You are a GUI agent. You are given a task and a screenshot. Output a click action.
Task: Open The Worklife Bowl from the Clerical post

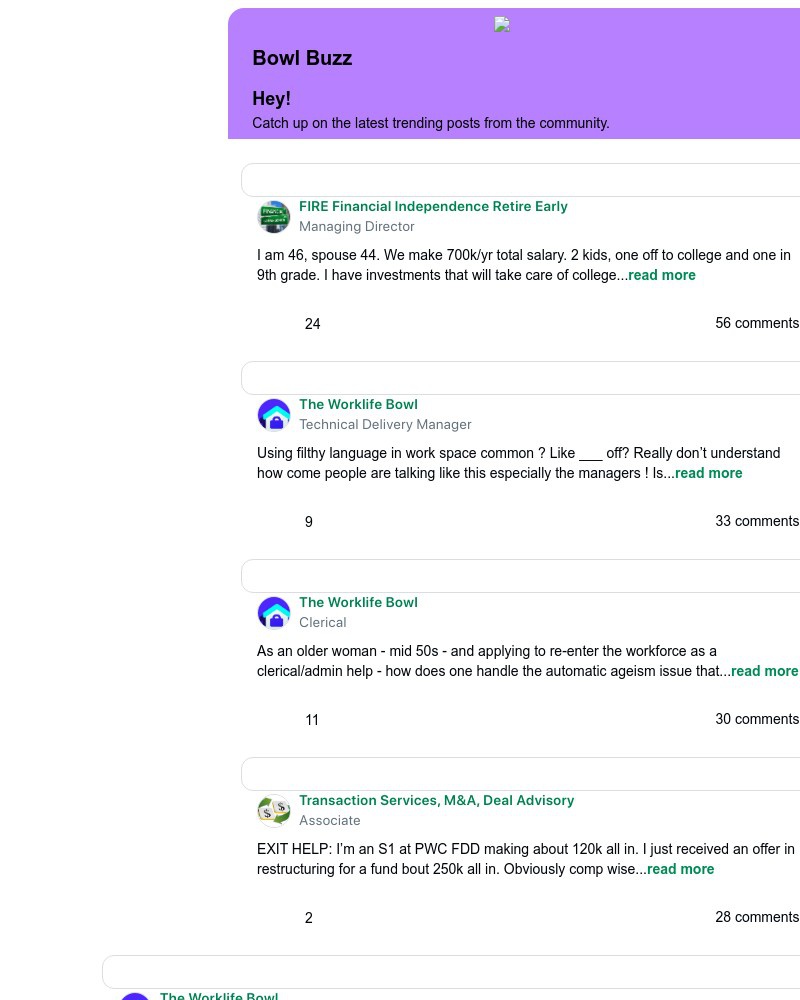(x=358, y=602)
